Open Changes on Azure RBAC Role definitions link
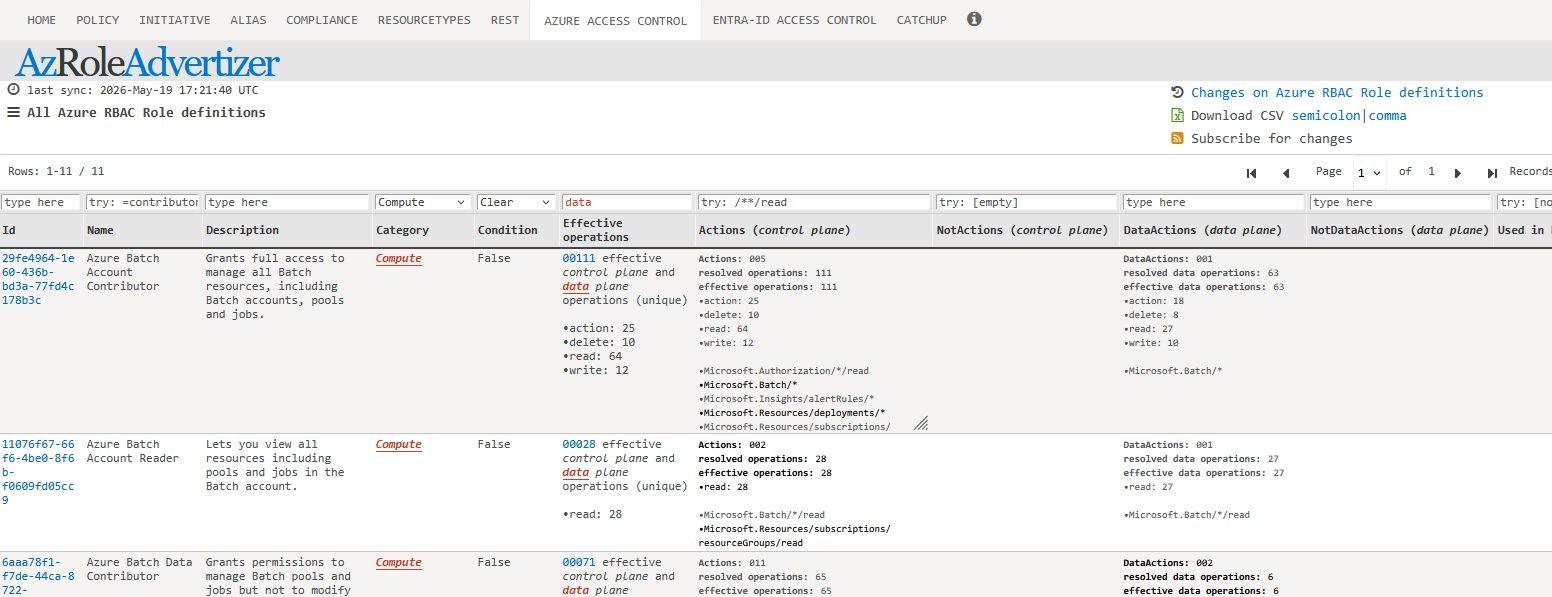Image resolution: width=1552 pixels, height=597 pixels. point(1337,92)
